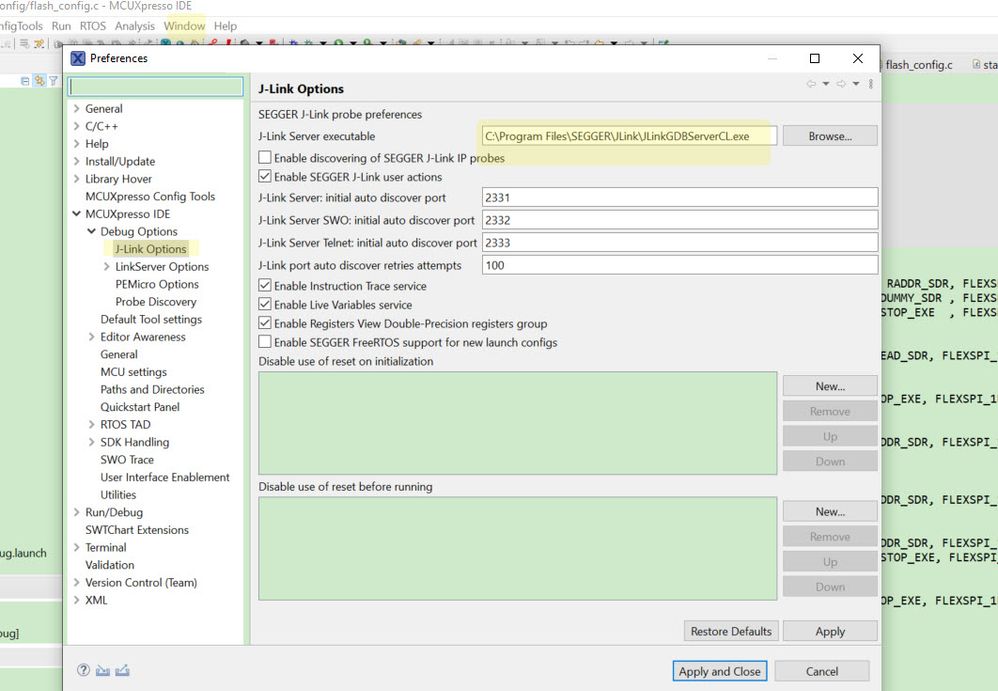Collapse the Debug Options tree node
This screenshot has width=998, height=691.
point(92,231)
